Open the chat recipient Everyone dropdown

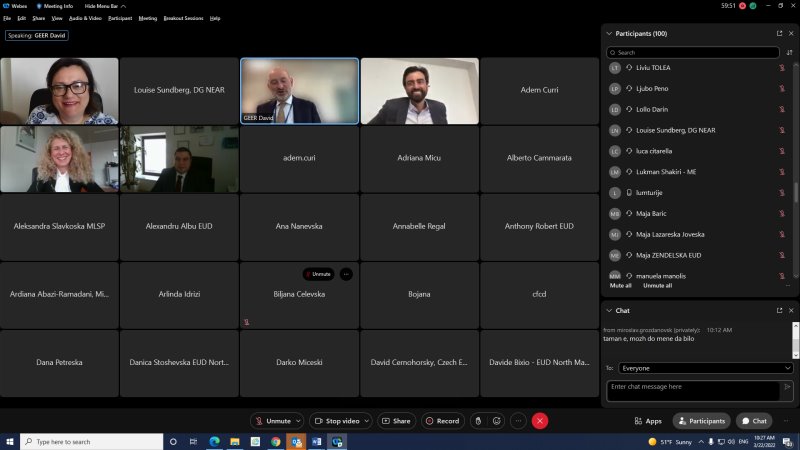[x=706, y=368]
